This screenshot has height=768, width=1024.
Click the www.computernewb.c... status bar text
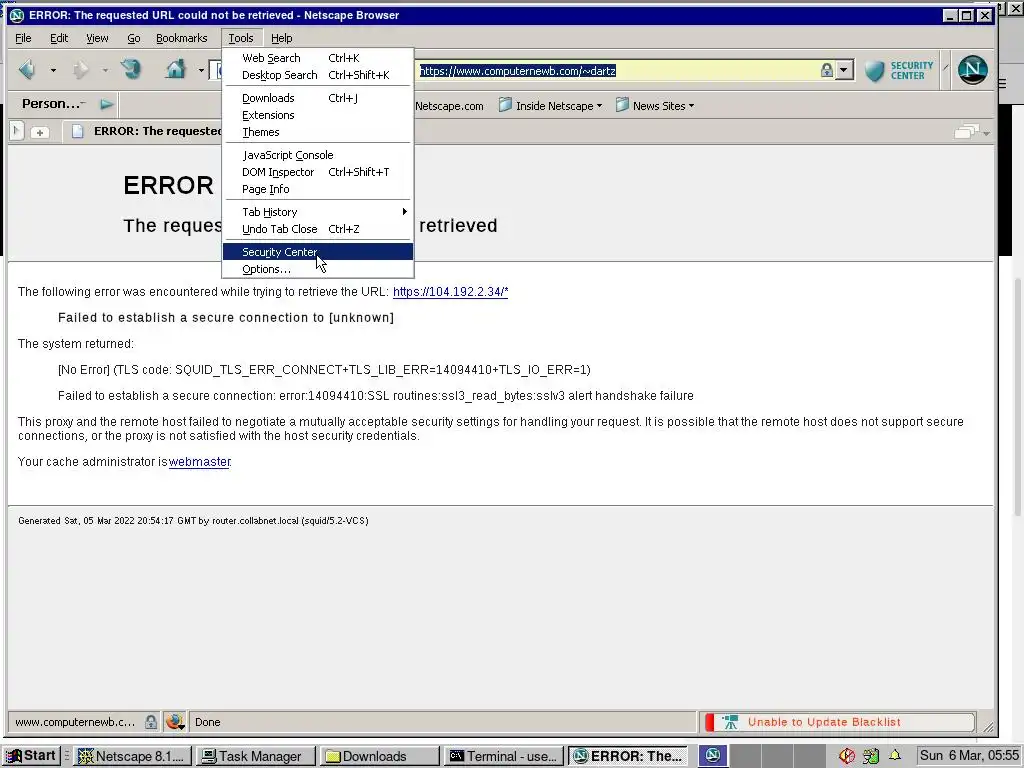point(75,722)
